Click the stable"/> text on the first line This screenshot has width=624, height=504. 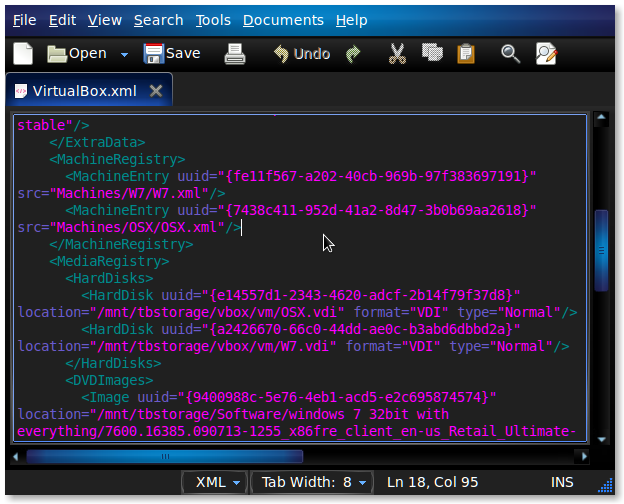tap(53, 125)
